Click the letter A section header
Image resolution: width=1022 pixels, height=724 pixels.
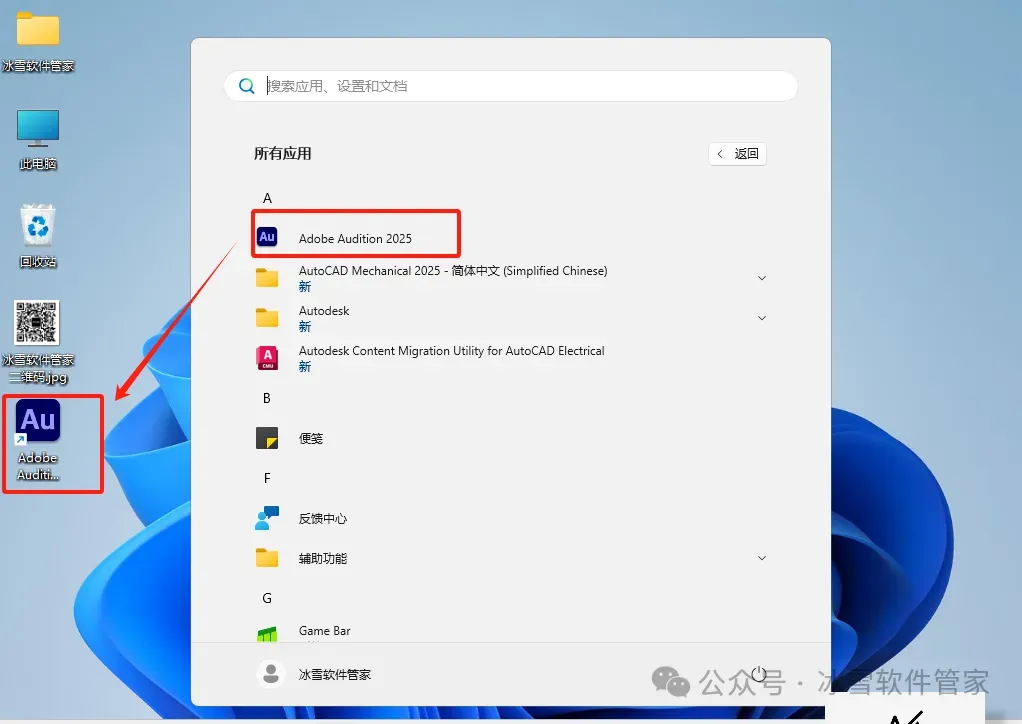(x=267, y=198)
